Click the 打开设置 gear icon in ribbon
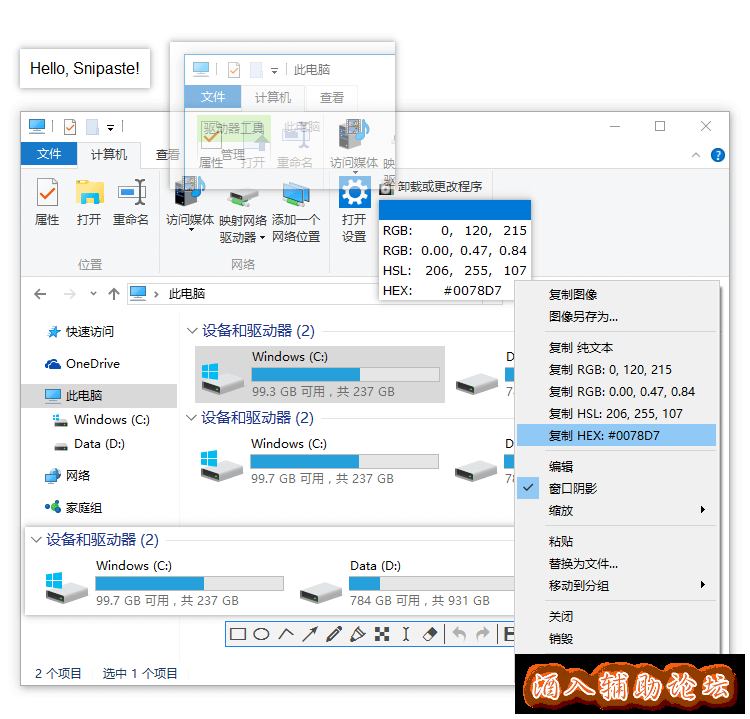This screenshot has width=750, height=719. tap(354, 192)
